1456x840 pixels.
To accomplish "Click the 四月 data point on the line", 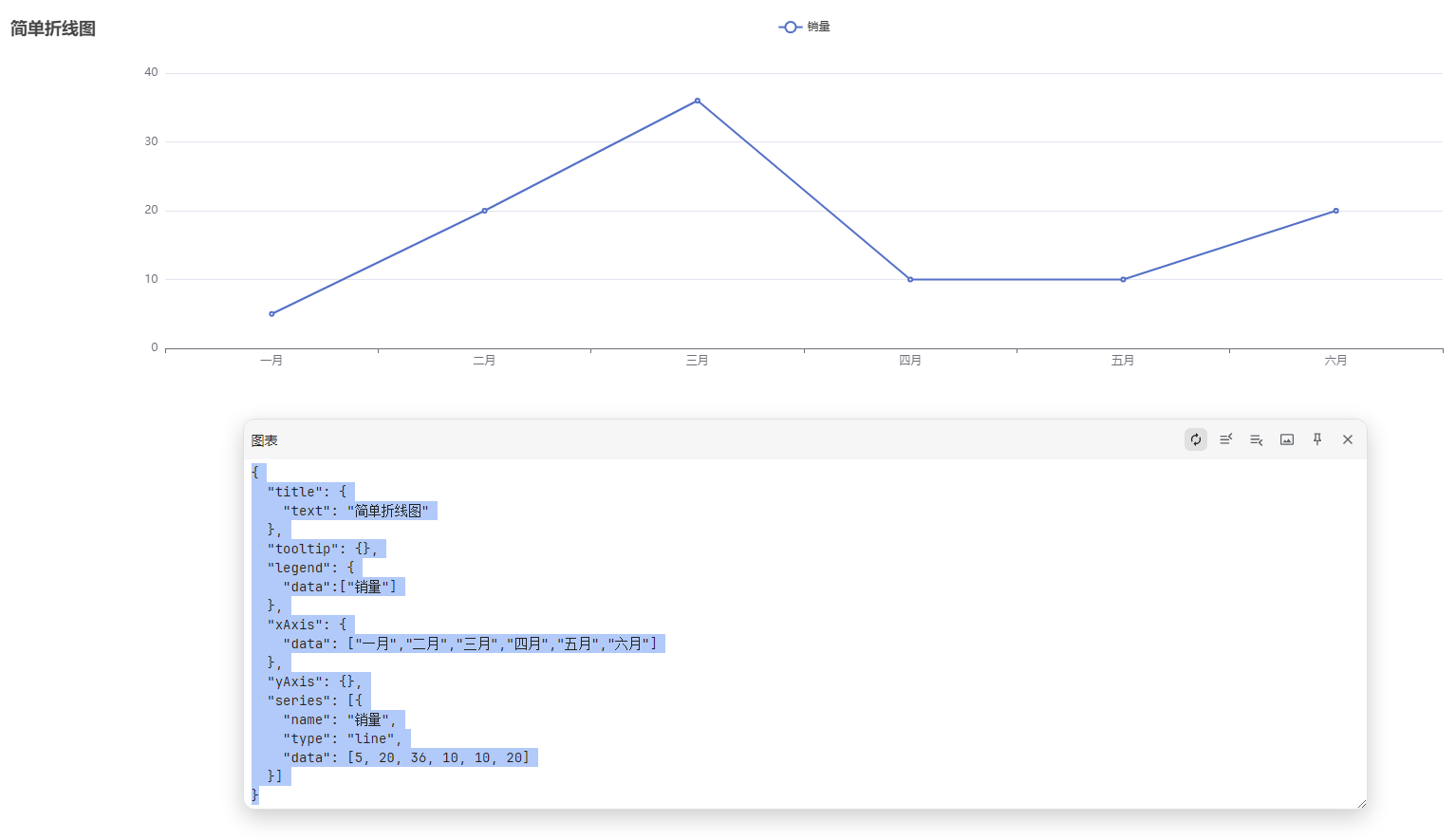I will [910, 280].
